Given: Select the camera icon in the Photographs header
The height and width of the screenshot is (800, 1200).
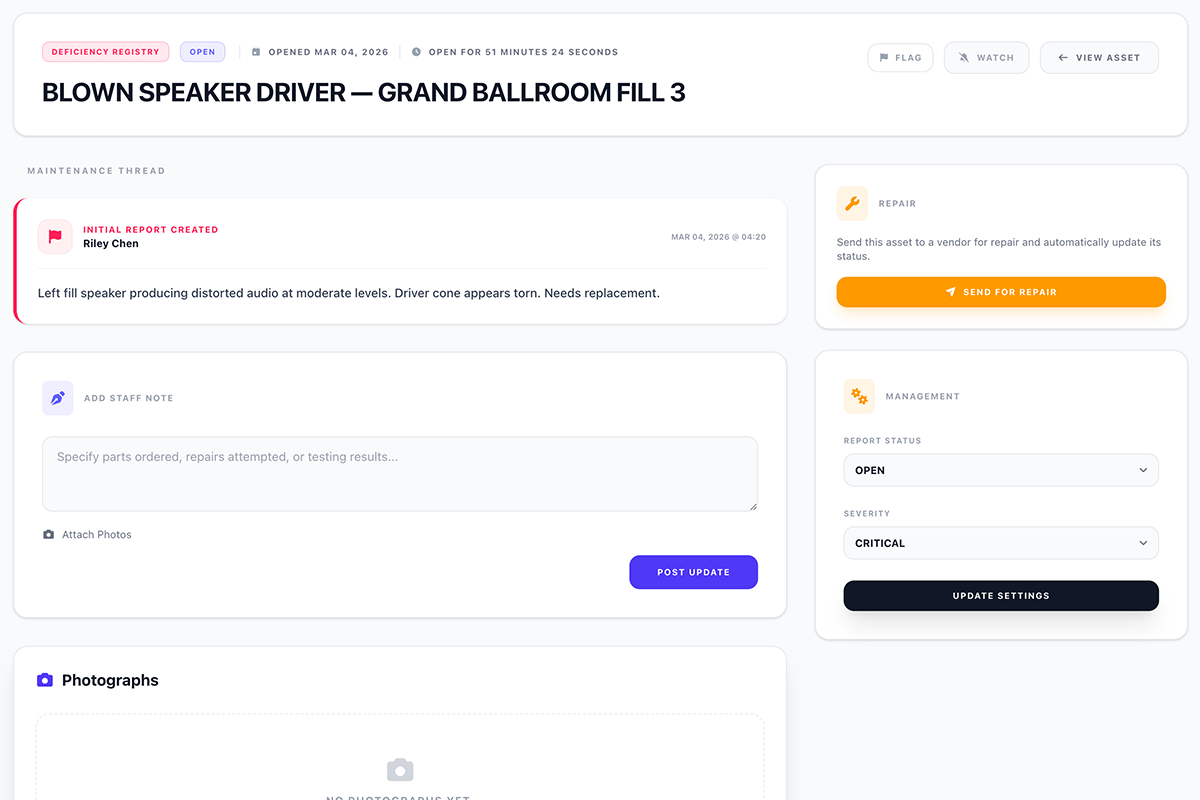Looking at the screenshot, I should (x=44, y=680).
